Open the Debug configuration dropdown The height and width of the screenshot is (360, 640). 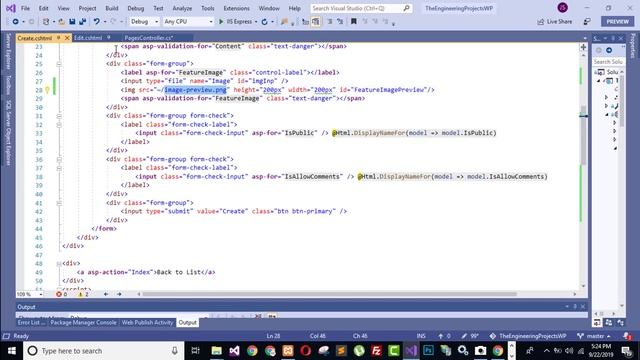click(144, 21)
